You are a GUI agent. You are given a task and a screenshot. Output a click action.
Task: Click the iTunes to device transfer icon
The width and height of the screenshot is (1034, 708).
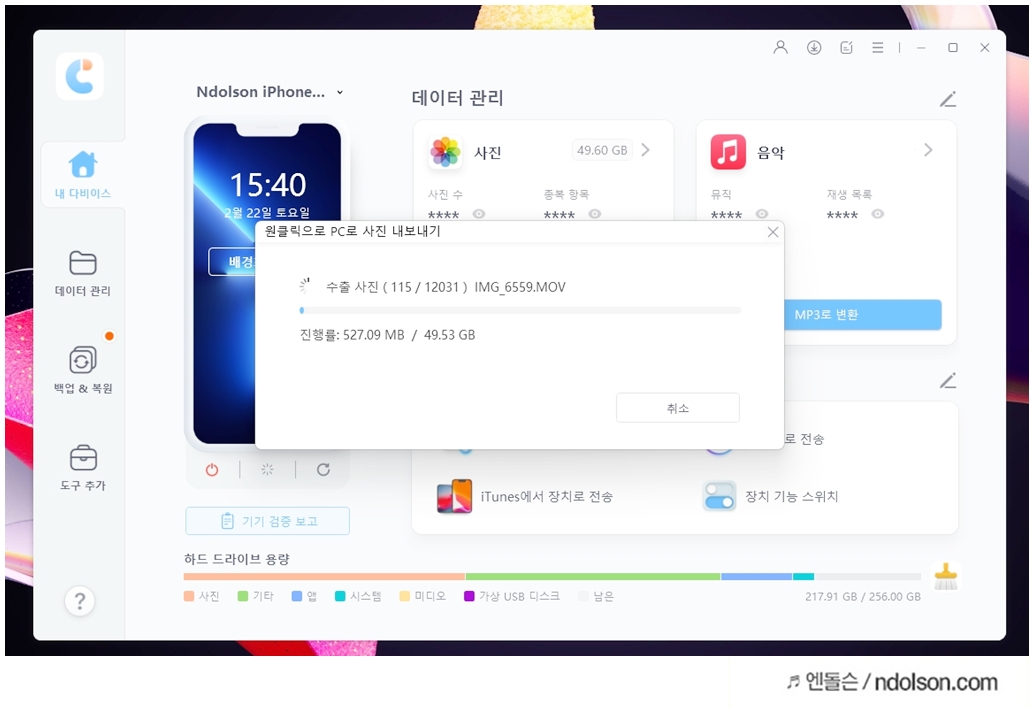(454, 496)
